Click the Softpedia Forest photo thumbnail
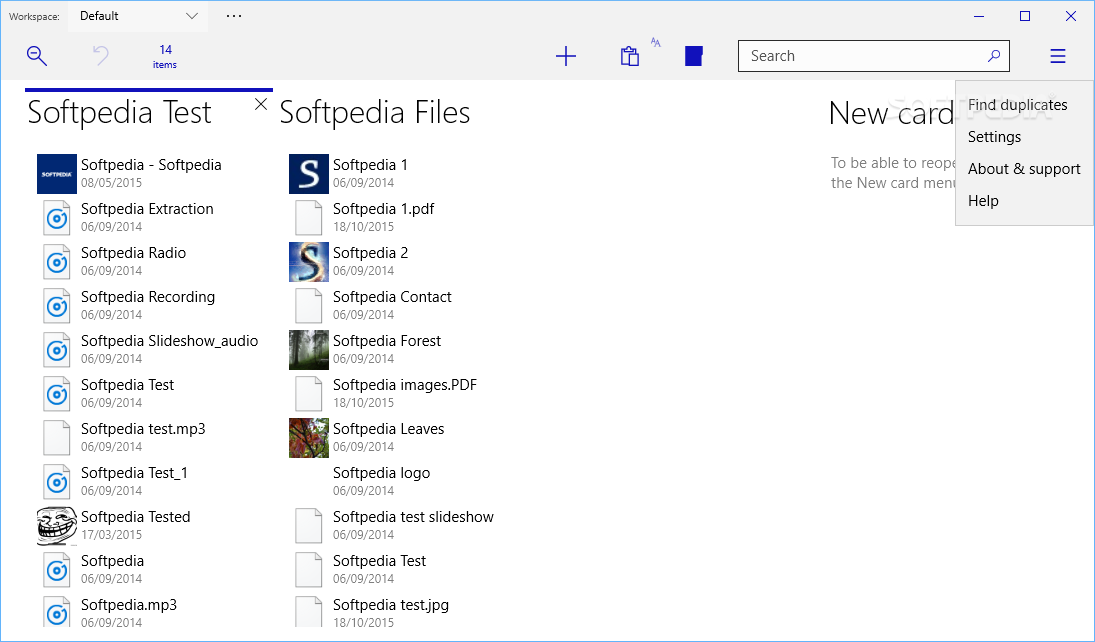This screenshot has width=1095, height=642. [309, 350]
